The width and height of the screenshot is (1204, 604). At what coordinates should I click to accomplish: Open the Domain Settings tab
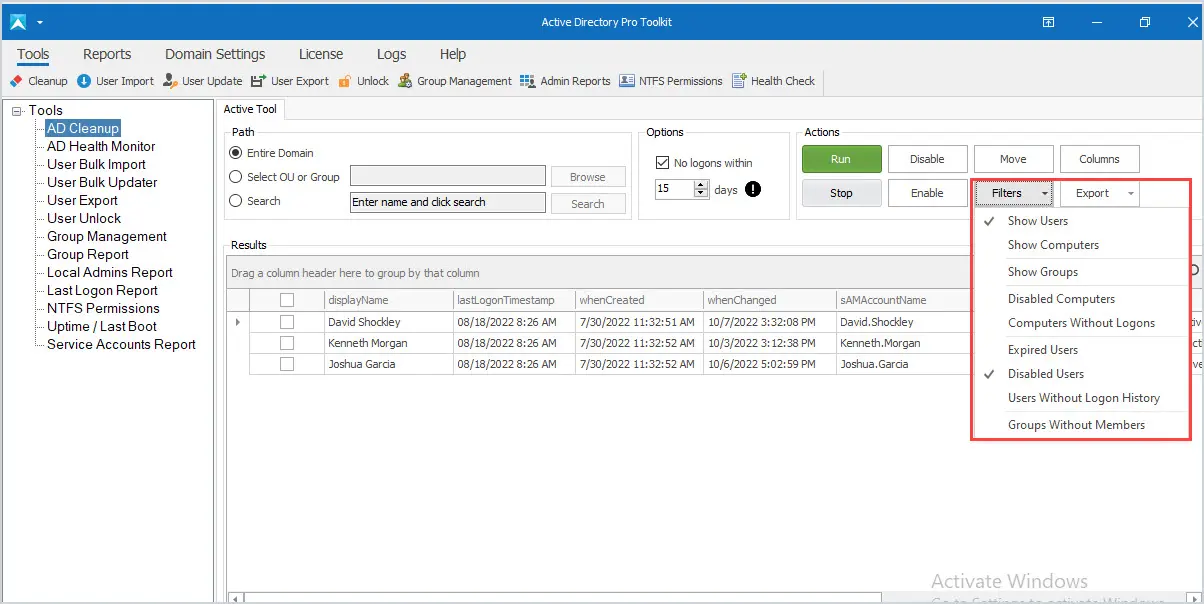point(215,54)
